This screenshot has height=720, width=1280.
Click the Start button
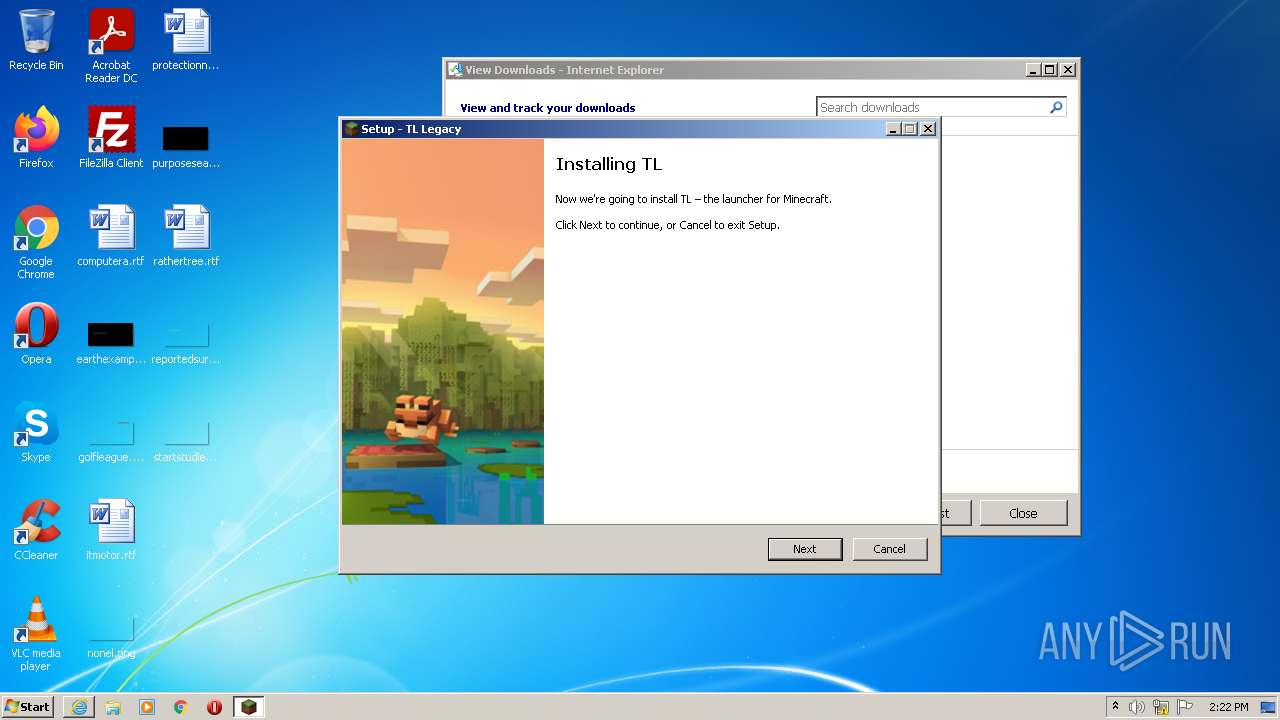click(28, 707)
